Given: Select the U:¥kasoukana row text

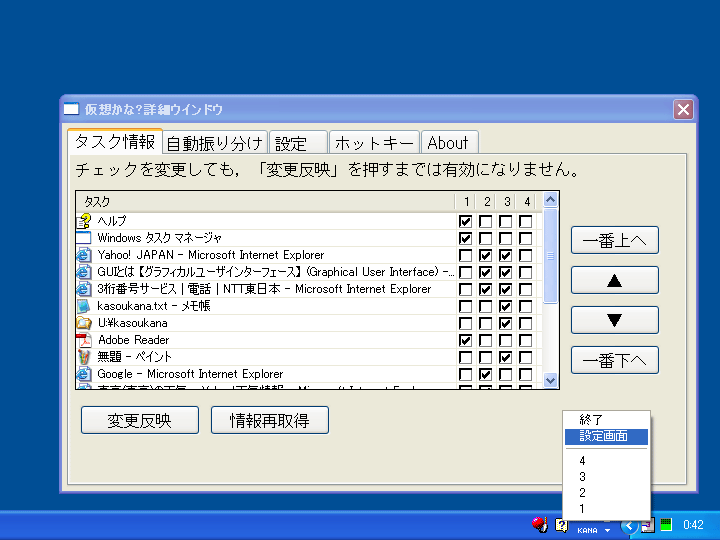Looking at the screenshot, I should point(133,323).
